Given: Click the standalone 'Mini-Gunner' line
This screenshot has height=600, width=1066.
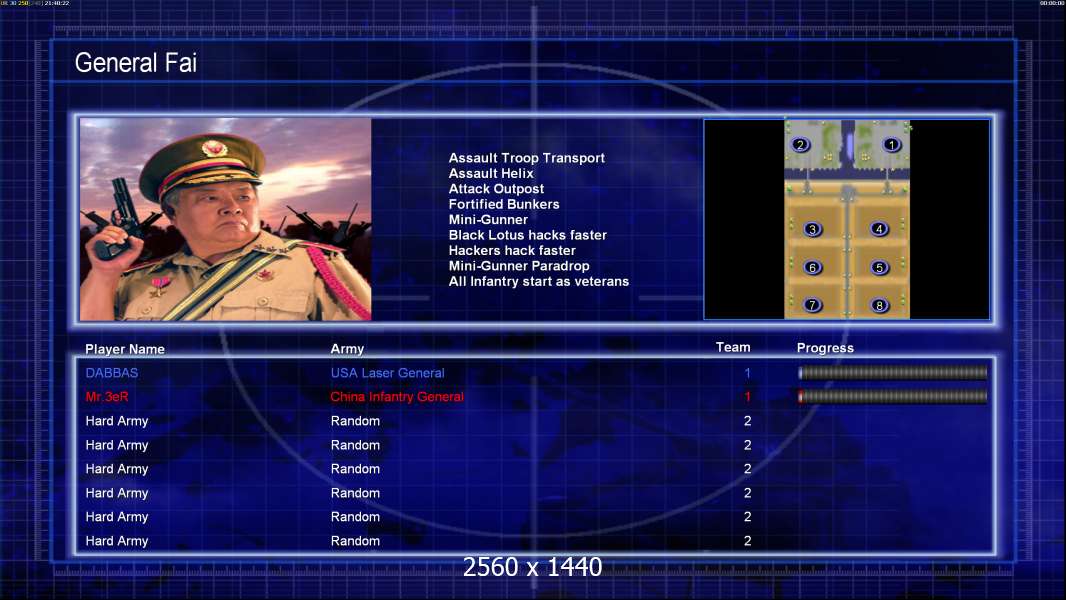Looking at the screenshot, I should tap(488, 219).
